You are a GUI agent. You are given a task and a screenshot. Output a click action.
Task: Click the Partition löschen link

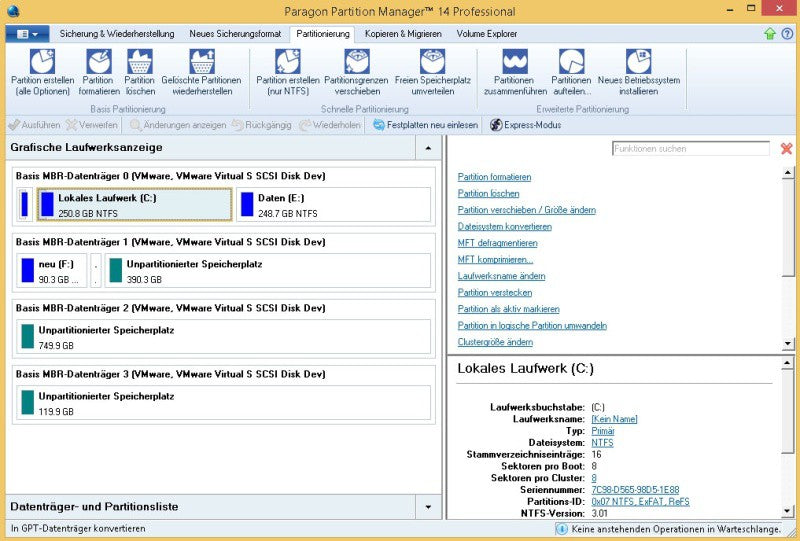point(488,193)
